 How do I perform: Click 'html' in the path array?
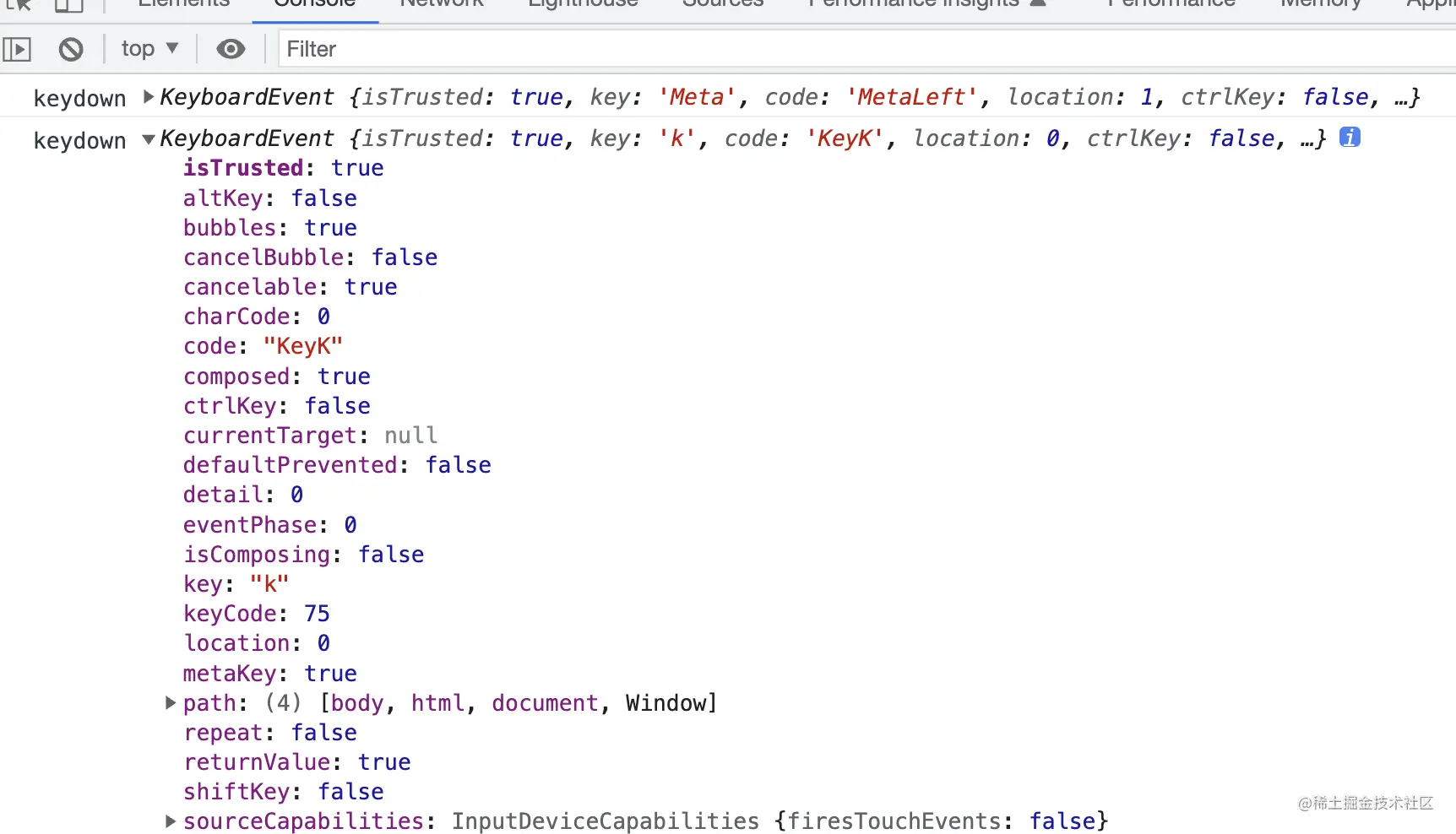click(437, 703)
